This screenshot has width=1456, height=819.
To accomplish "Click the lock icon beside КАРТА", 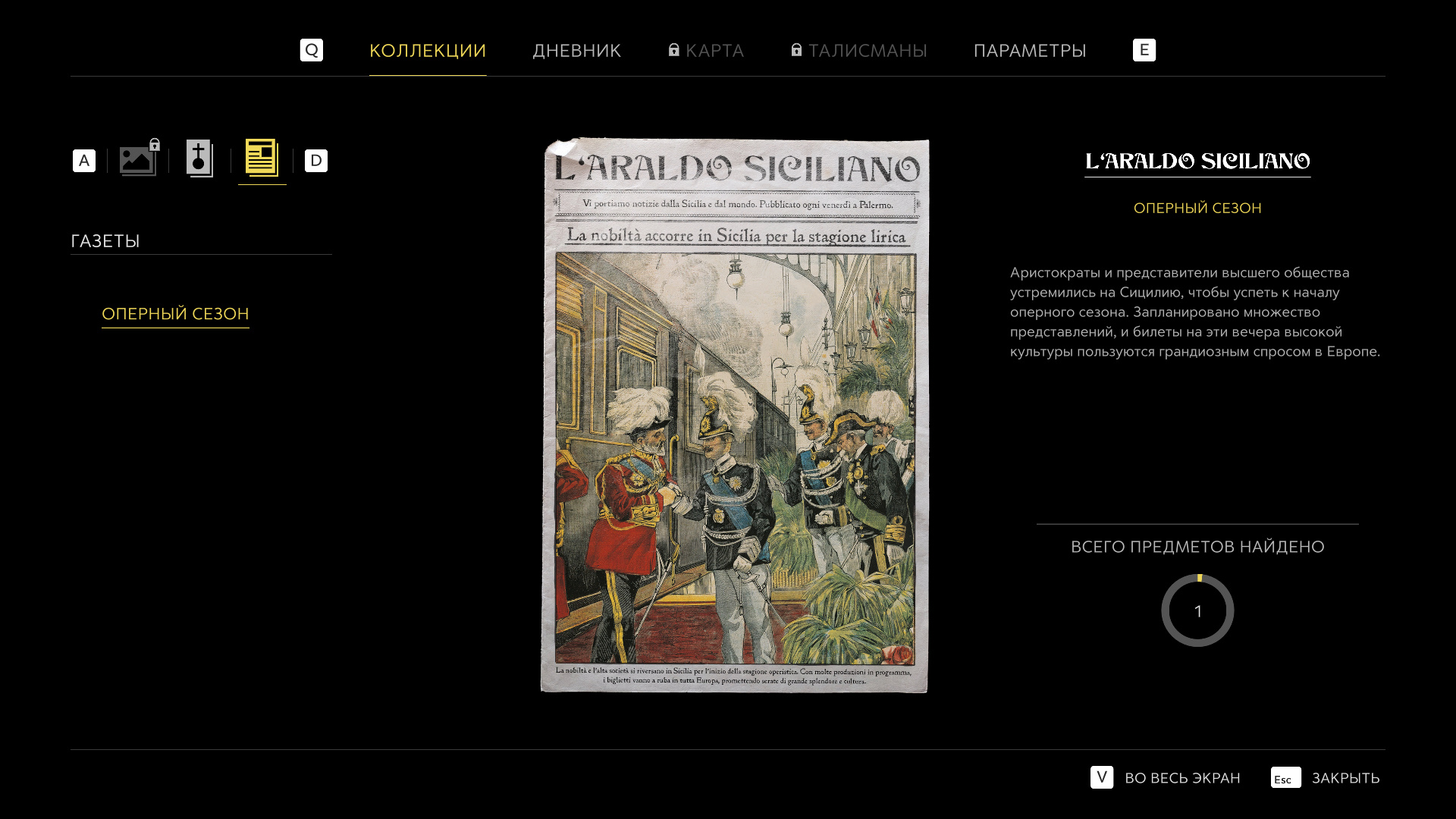I will [673, 50].
